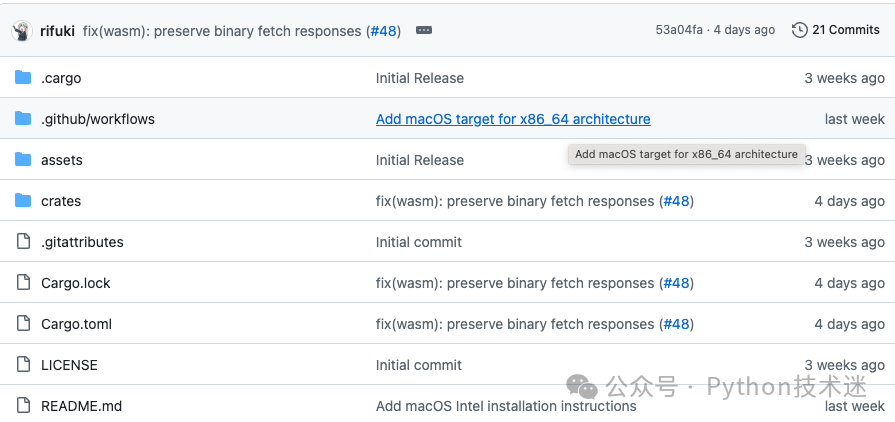Select '4 days ago' in Cargo.toml row
The image size is (895, 422).
click(849, 324)
